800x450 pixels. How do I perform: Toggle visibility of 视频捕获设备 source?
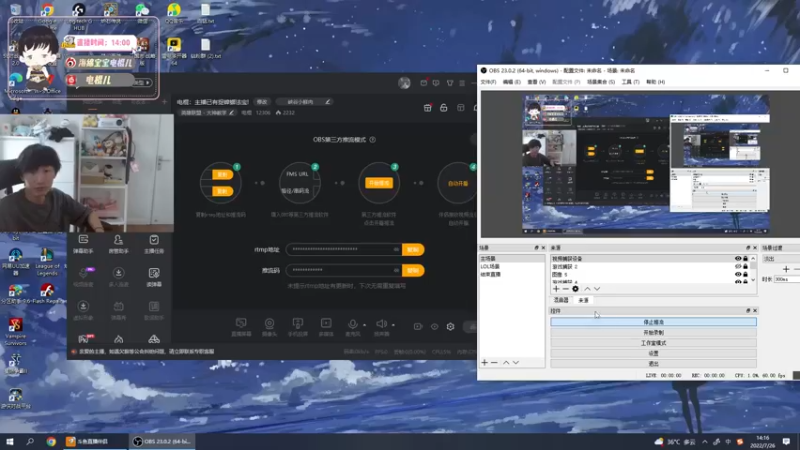pyautogui.click(x=738, y=259)
